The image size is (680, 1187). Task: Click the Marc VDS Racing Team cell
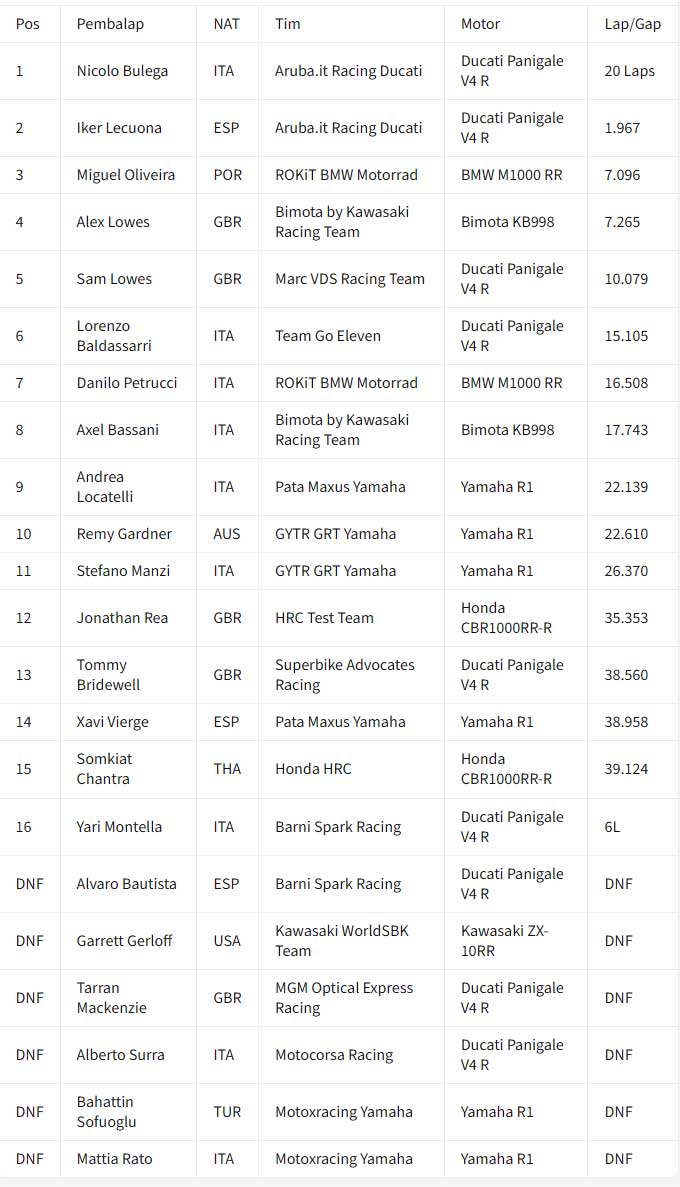click(350, 279)
